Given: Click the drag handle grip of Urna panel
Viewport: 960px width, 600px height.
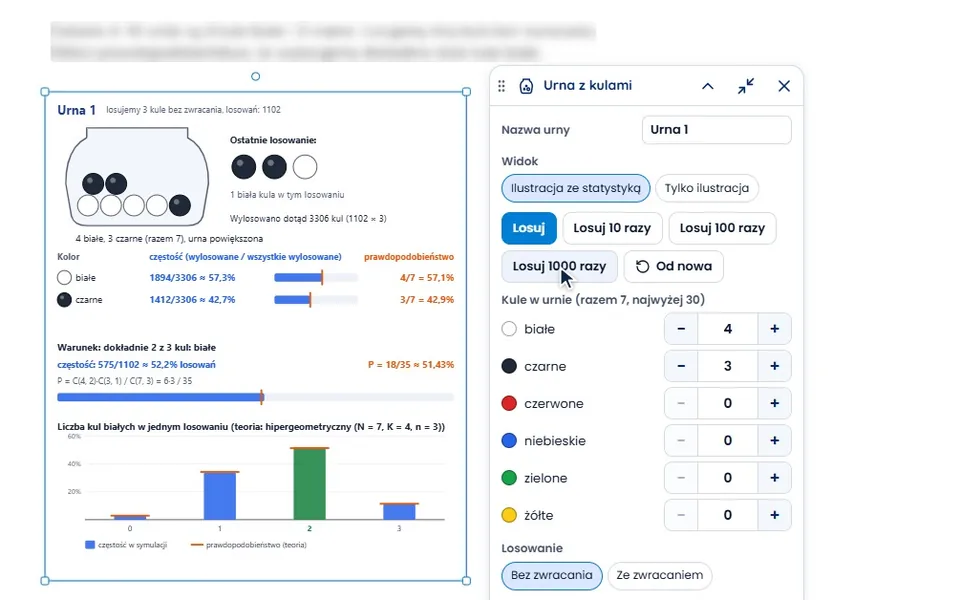Looking at the screenshot, I should click(501, 86).
